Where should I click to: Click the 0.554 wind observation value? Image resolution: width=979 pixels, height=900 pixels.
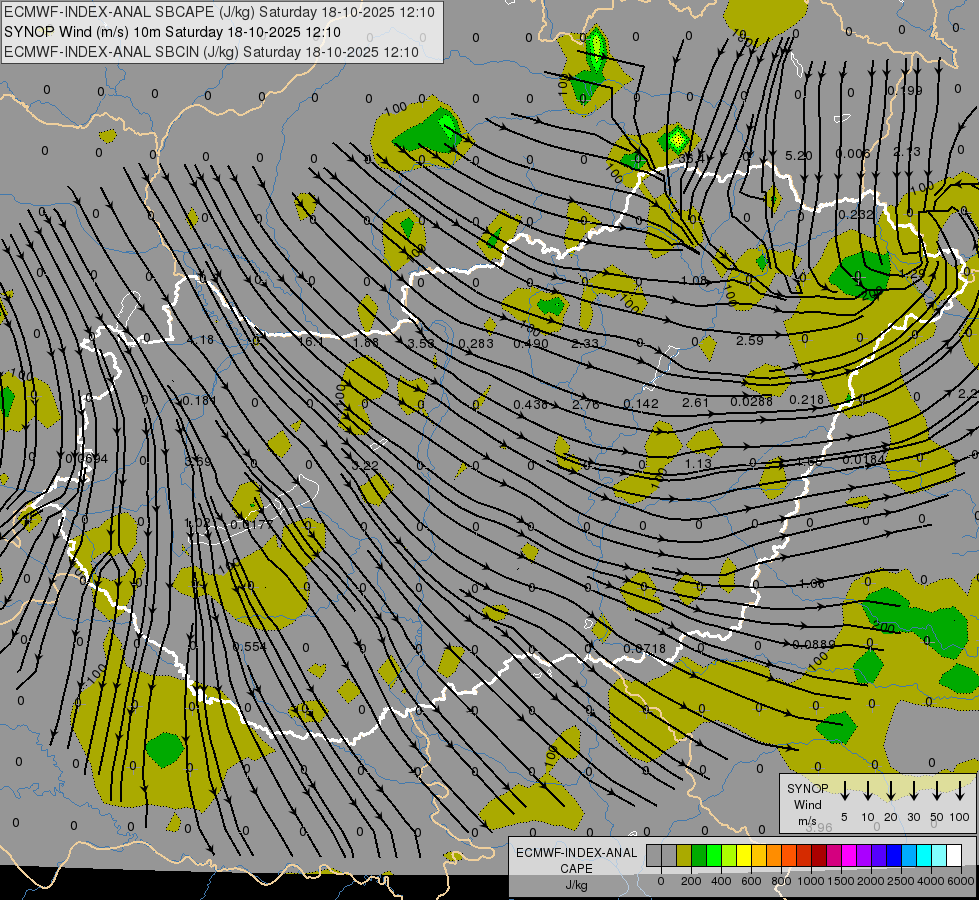[x=249, y=647]
